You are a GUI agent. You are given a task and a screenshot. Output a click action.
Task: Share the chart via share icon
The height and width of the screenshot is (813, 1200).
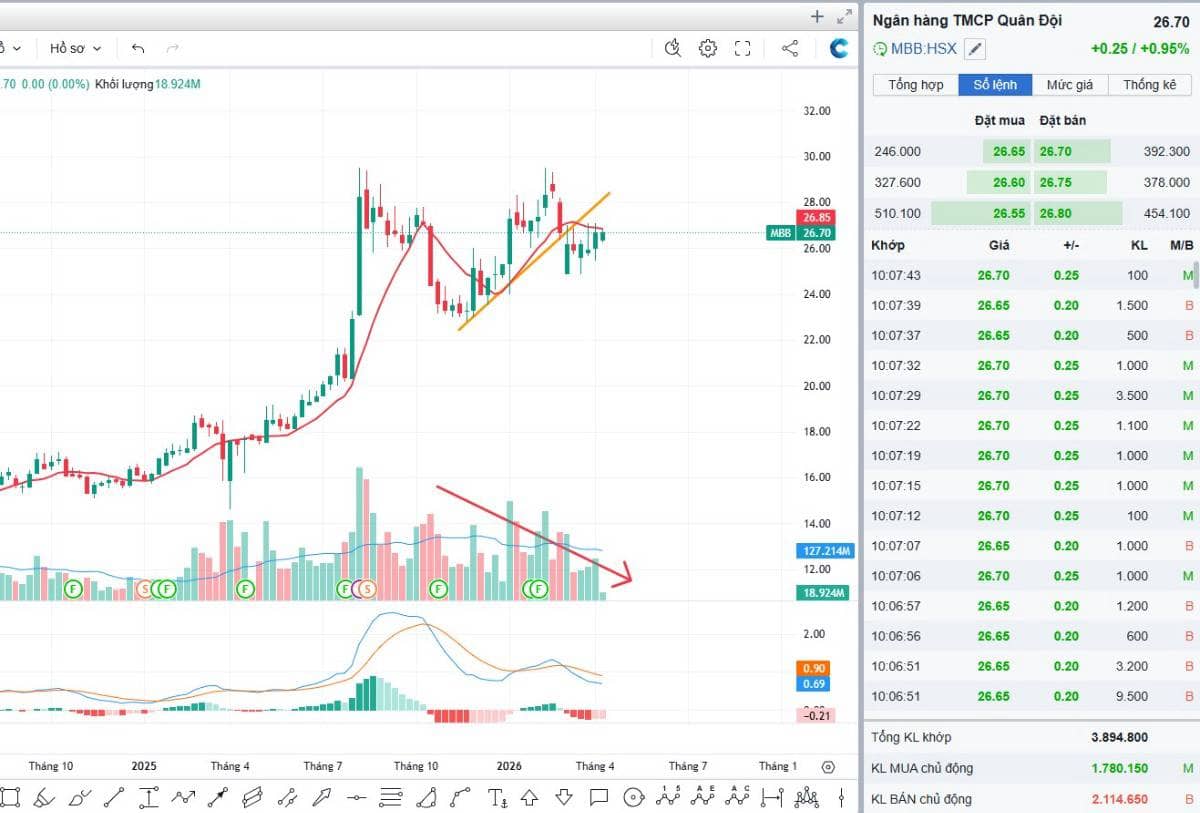[789, 48]
